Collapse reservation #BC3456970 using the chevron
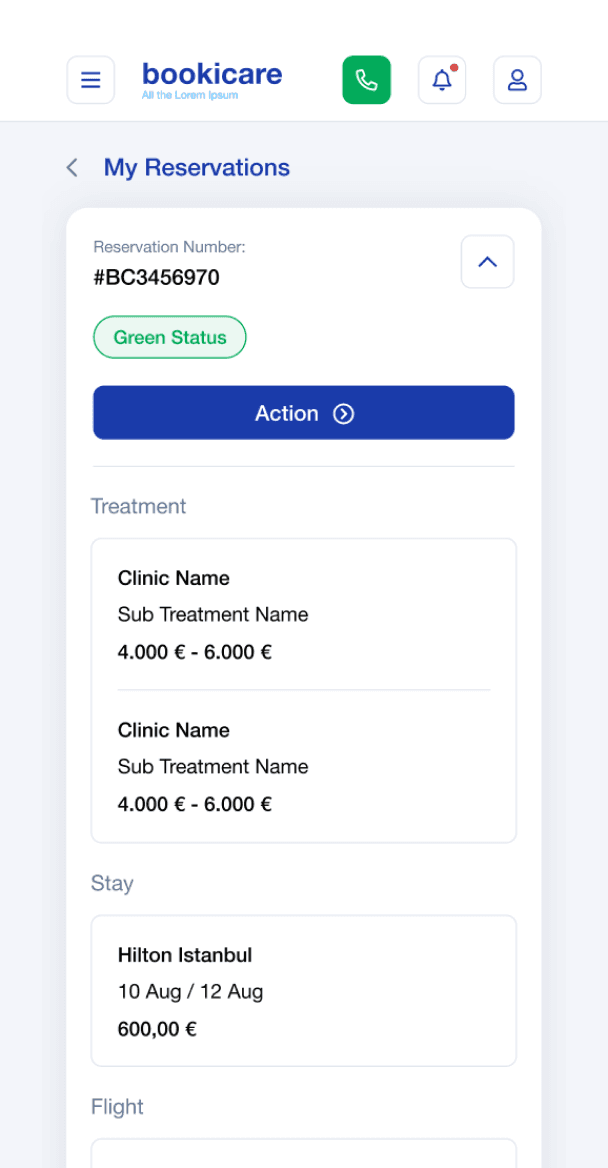This screenshot has height=1168, width=608. pos(487,261)
